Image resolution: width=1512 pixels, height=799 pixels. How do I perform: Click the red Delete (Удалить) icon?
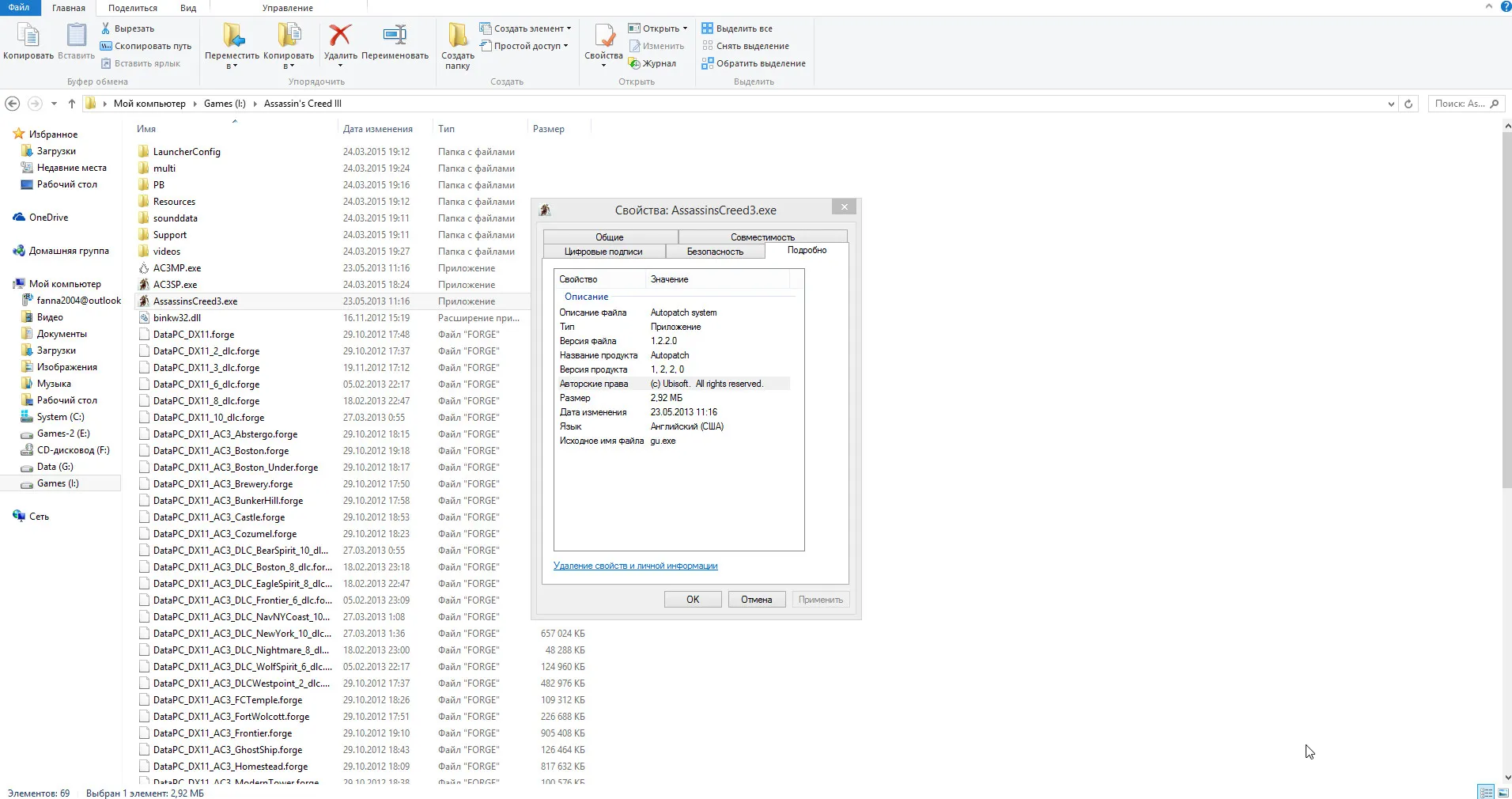click(340, 35)
